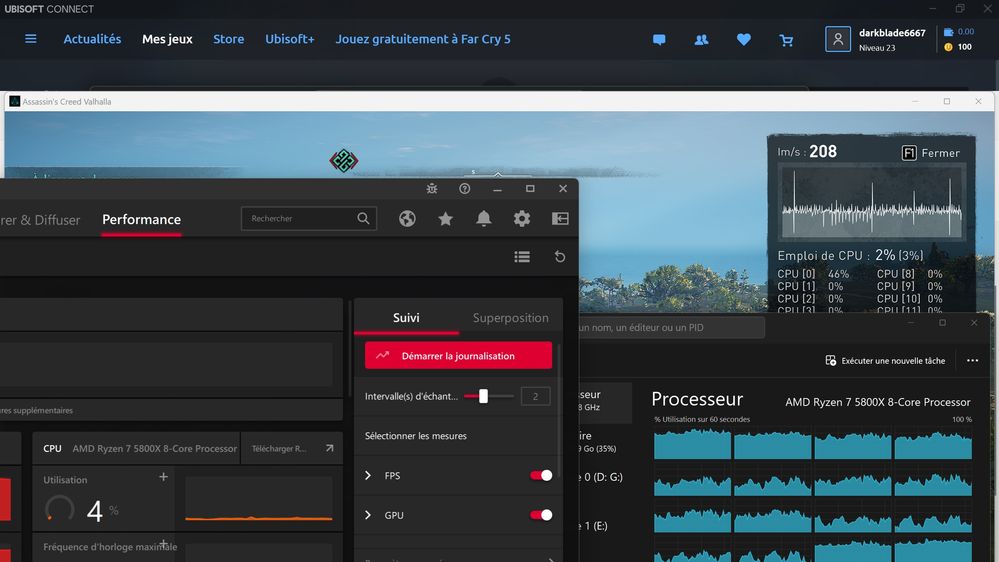Toggle the GPU measurement switch

[x=541, y=515]
